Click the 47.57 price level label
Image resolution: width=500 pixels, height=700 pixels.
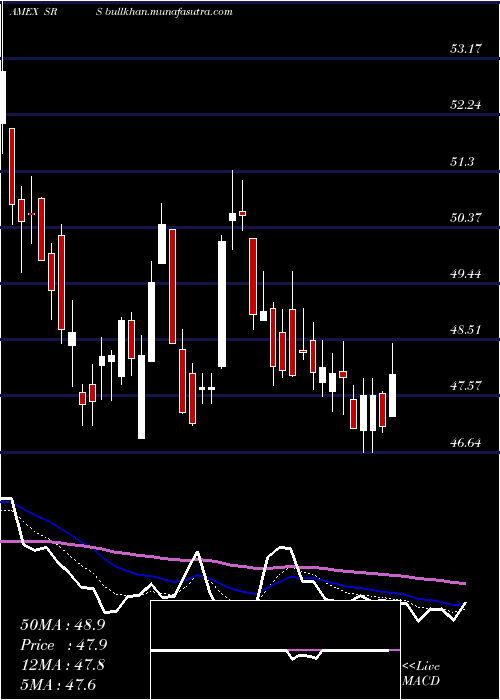pyautogui.click(x=466, y=386)
